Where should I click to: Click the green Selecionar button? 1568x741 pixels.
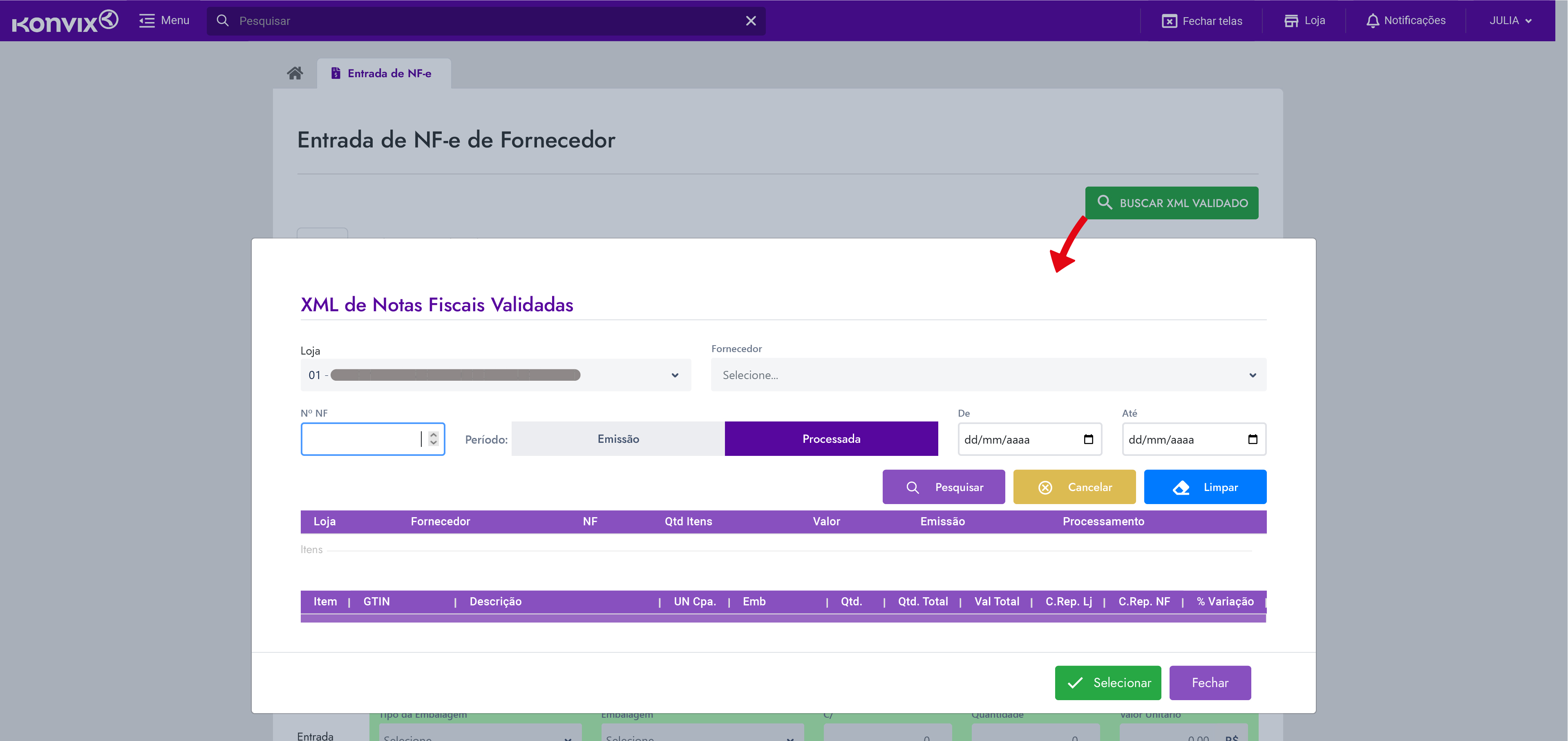(x=1107, y=683)
